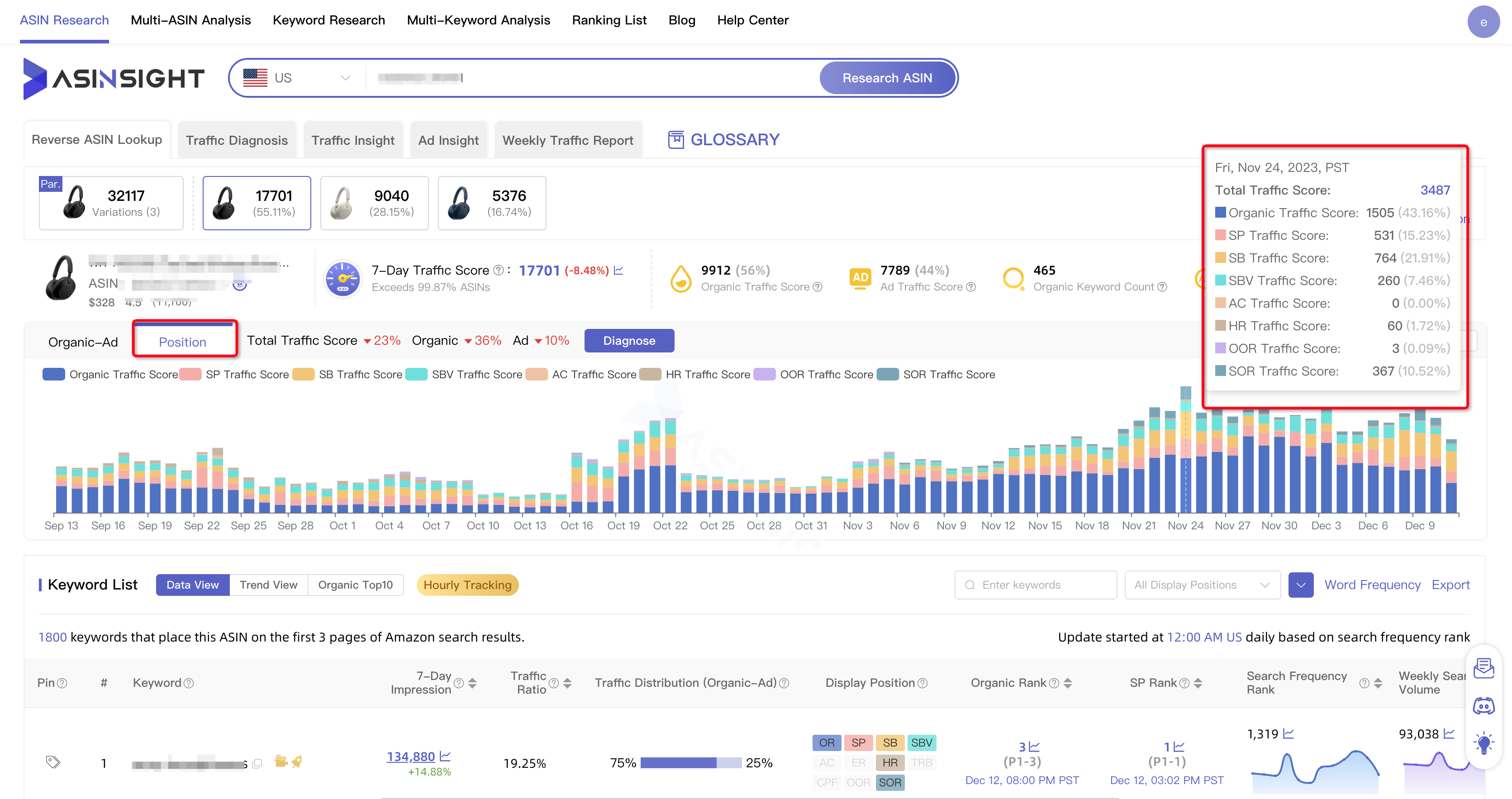
Task: Switch to Weekly Traffic Report tab
Action: point(568,140)
